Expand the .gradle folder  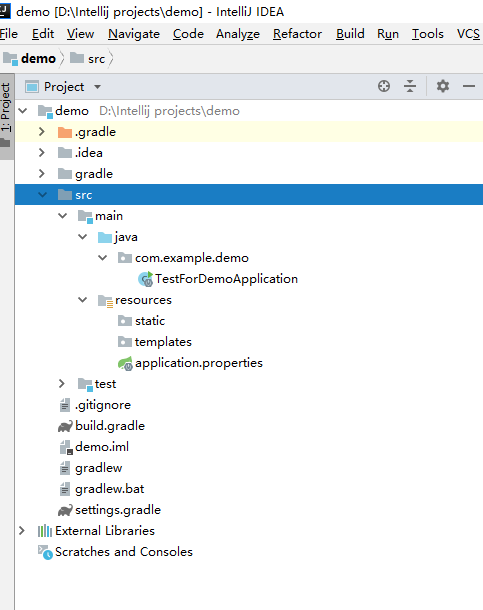[x=42, y=132]
